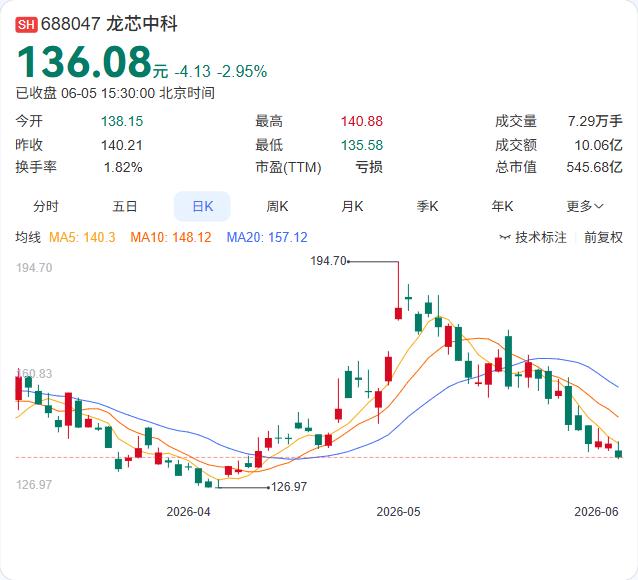Click the 126.97 low price marker
This screenshot has width=638, height=580.
click(289, 487)
